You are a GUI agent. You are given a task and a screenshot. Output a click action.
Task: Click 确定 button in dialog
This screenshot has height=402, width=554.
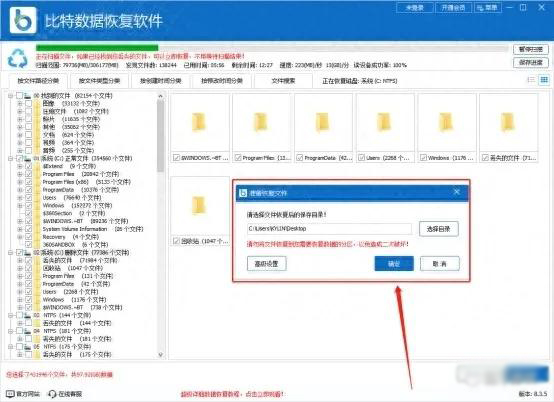tap(394, 264)
